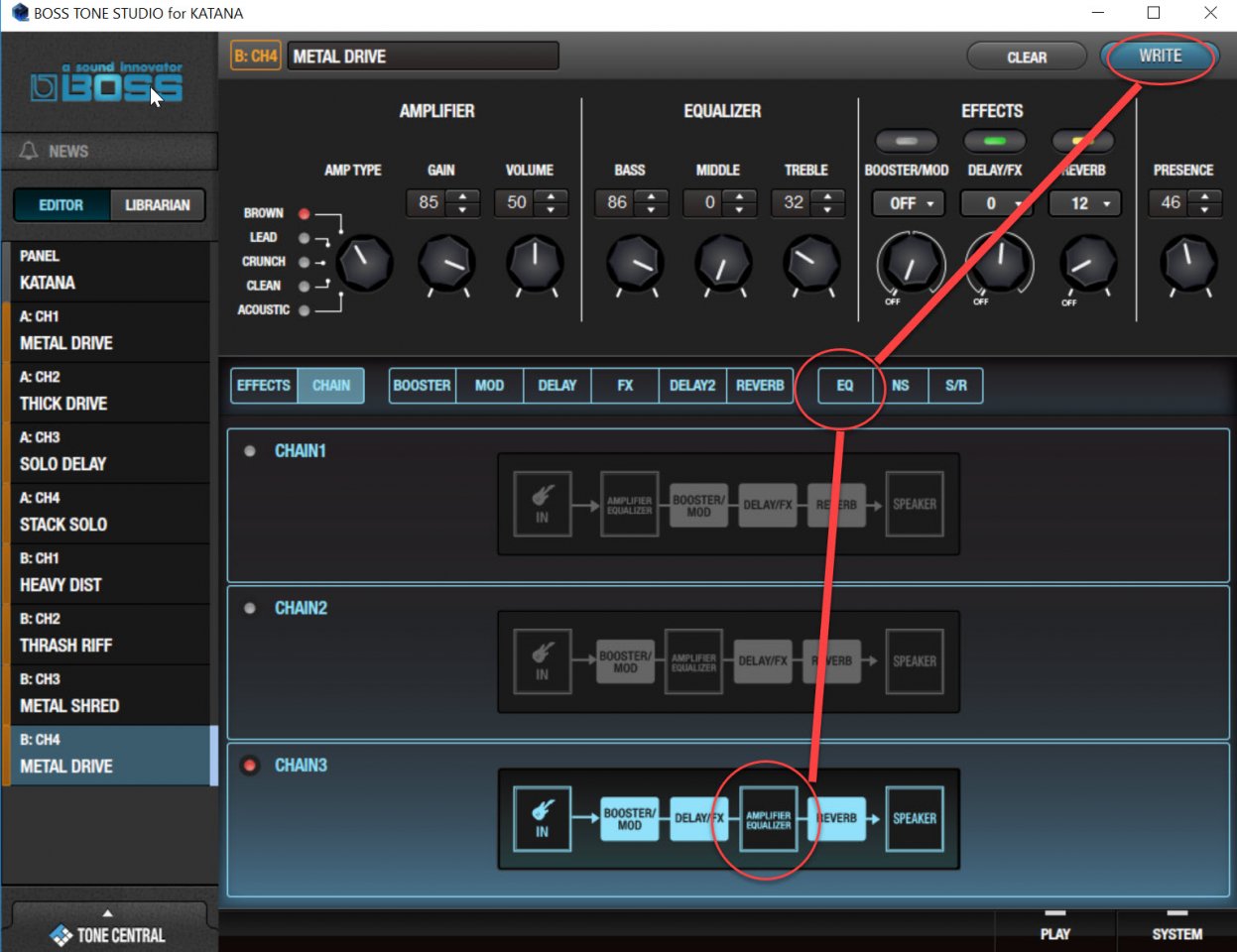Click the BOSS TONE STUDIO title bar app icon

19,13
